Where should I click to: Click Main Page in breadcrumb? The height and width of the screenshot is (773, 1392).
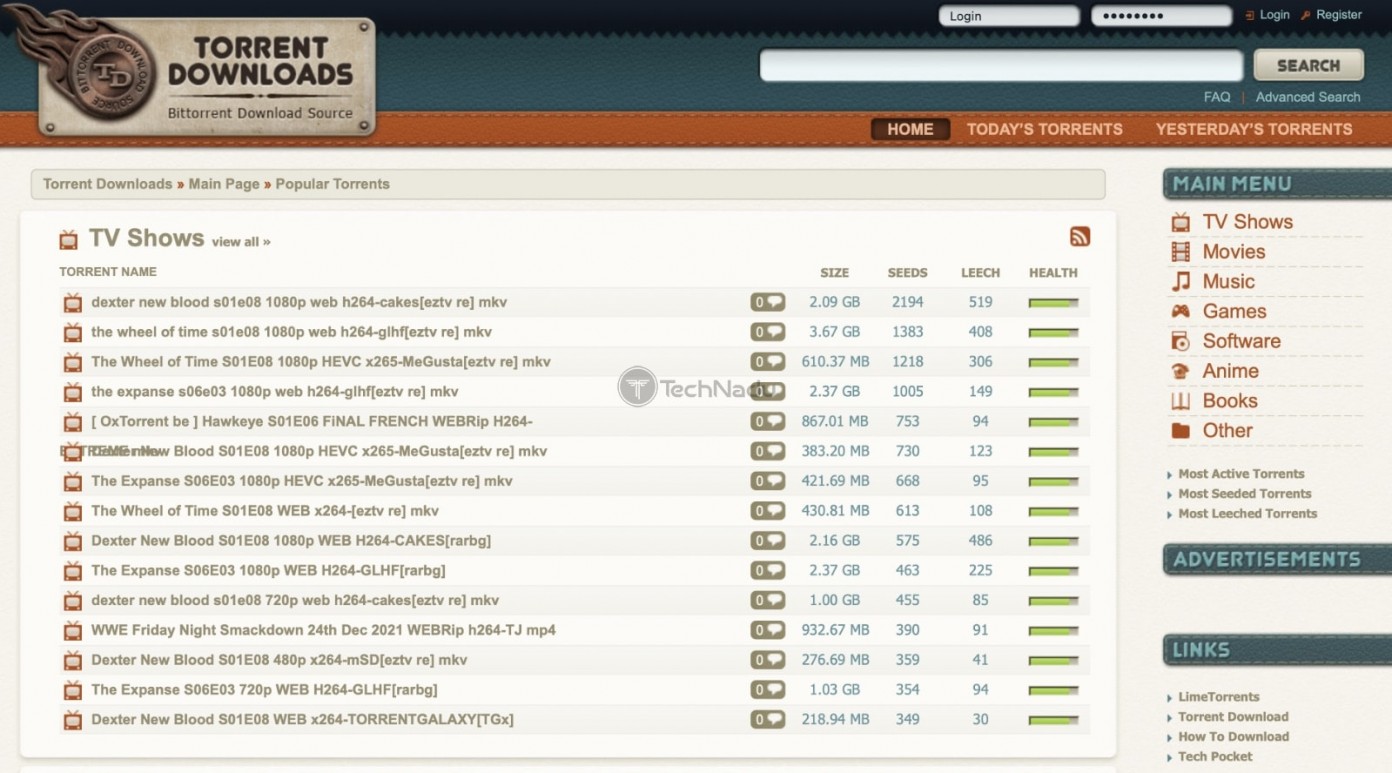coord(224,184)
